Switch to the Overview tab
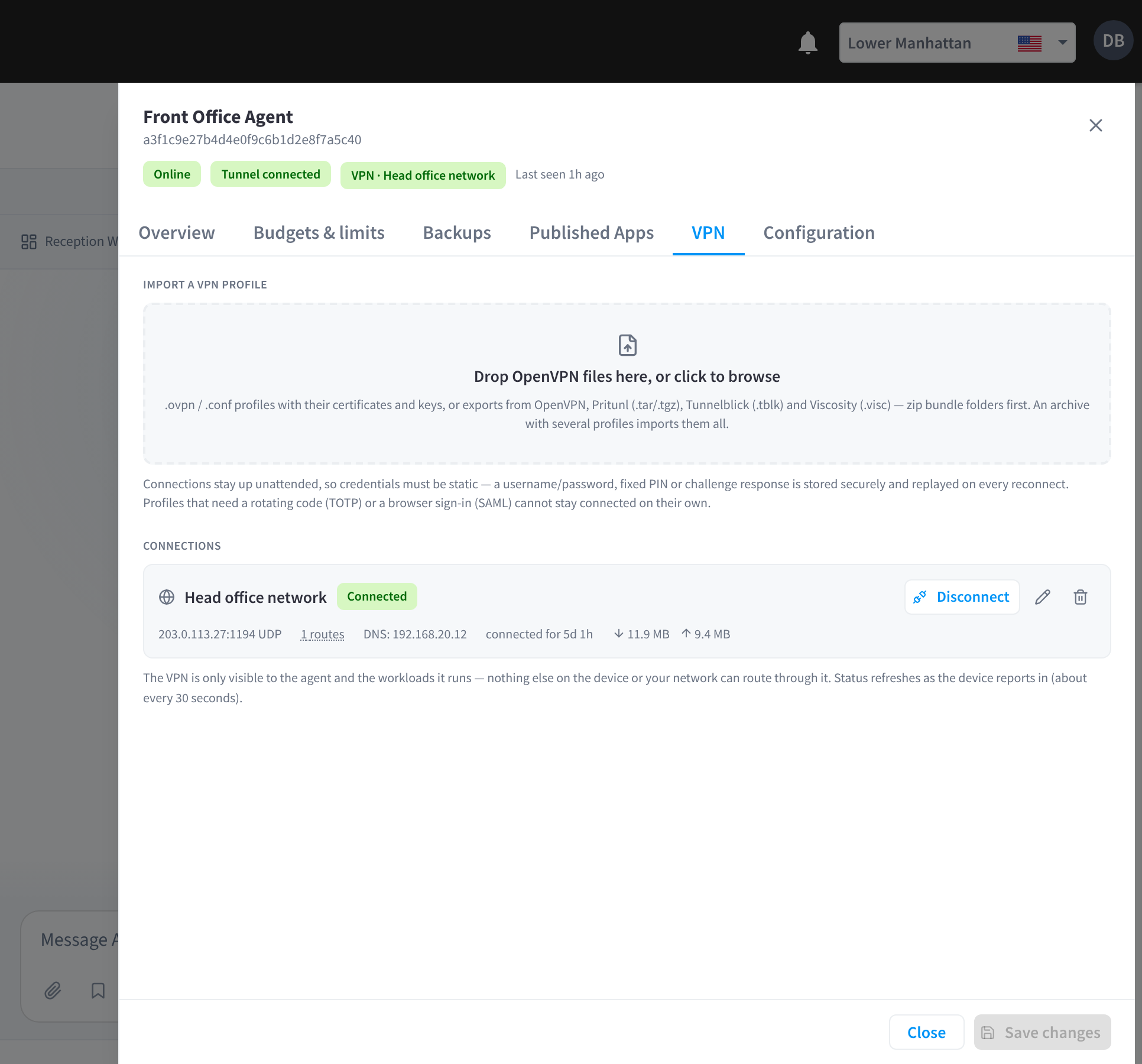The height and width of the screenshot is (1064, 1142). click(x=177, y=233)
